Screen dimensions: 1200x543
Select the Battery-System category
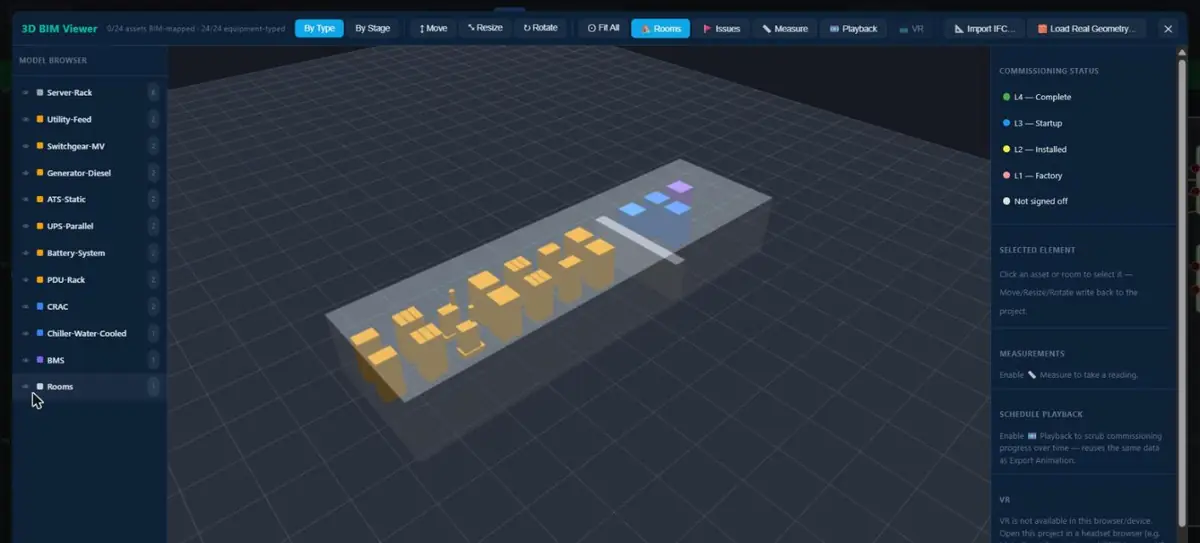click(x=76, y=253)
